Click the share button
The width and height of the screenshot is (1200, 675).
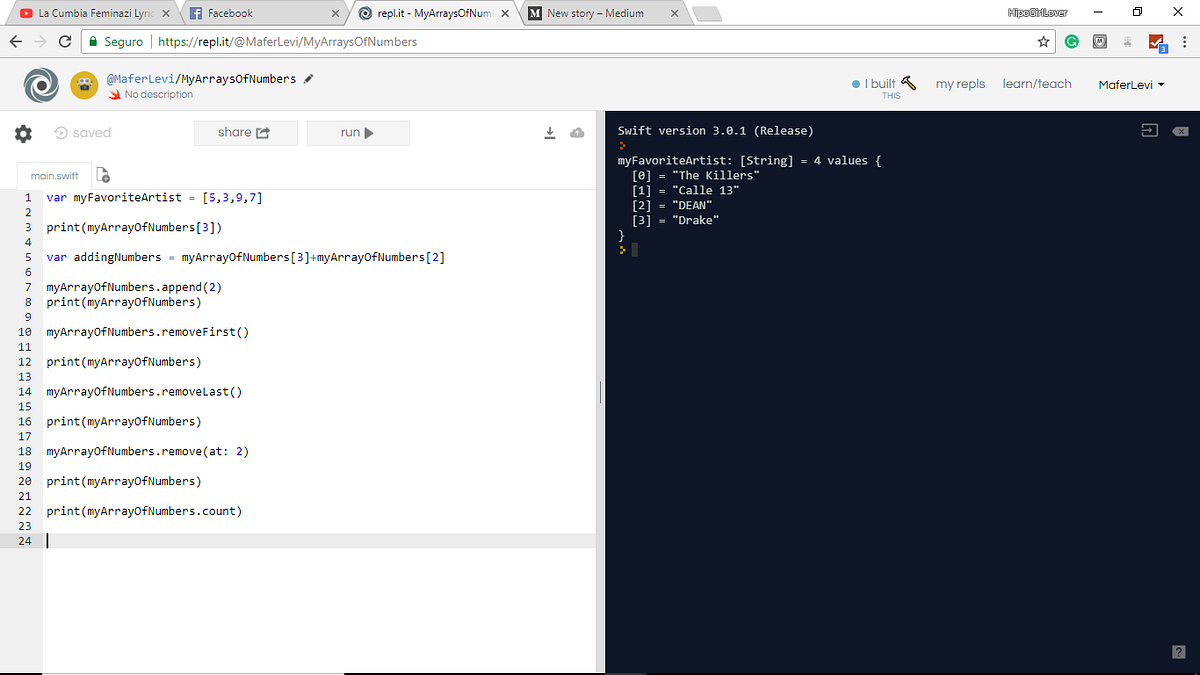point(245,133)
